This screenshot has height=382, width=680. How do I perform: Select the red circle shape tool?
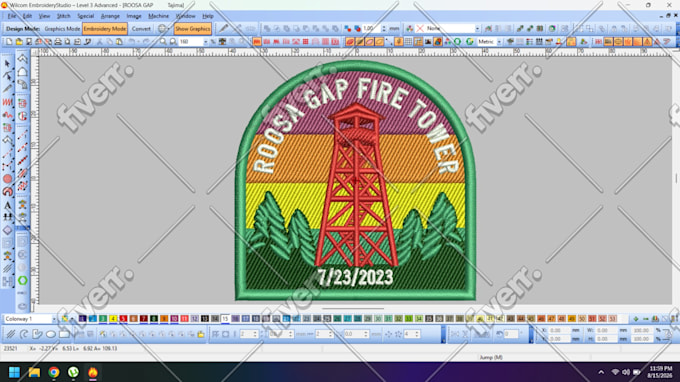pos(7,179)
